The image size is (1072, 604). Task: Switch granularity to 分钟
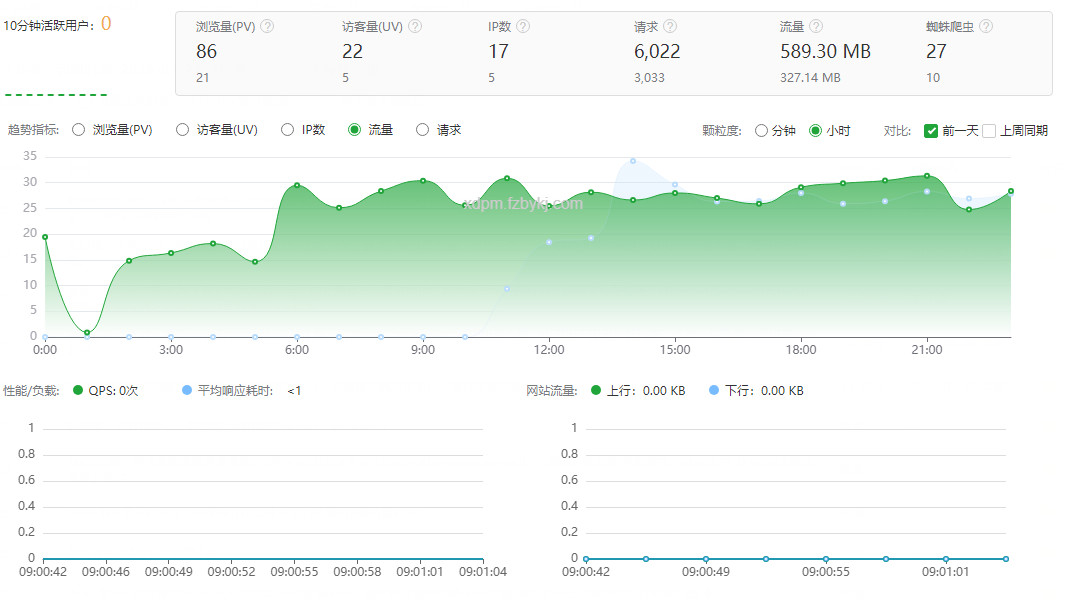point(762,131)
